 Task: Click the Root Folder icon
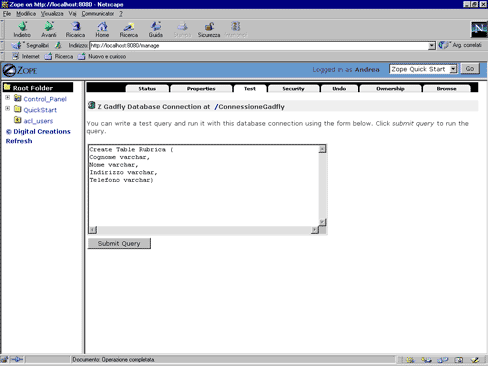point(7,87)
